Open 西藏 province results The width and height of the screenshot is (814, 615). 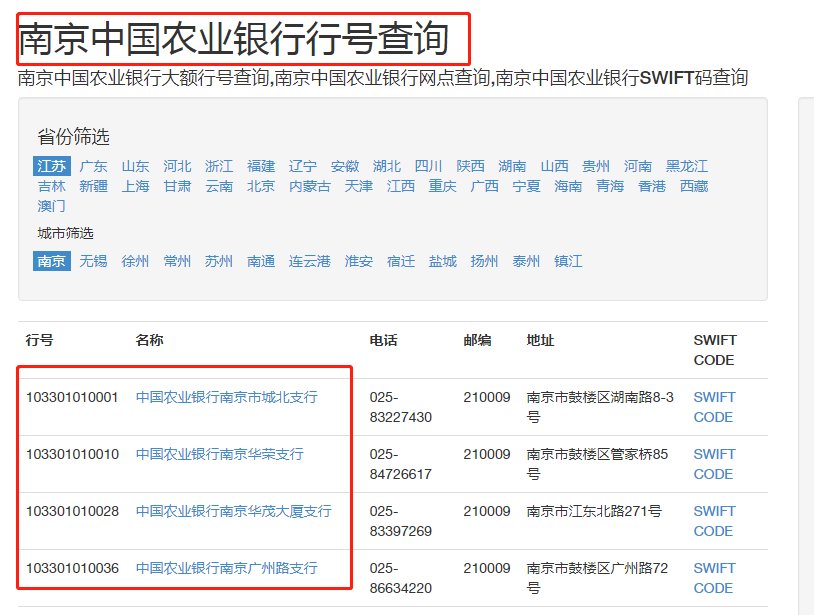click(x=694, y=186)
